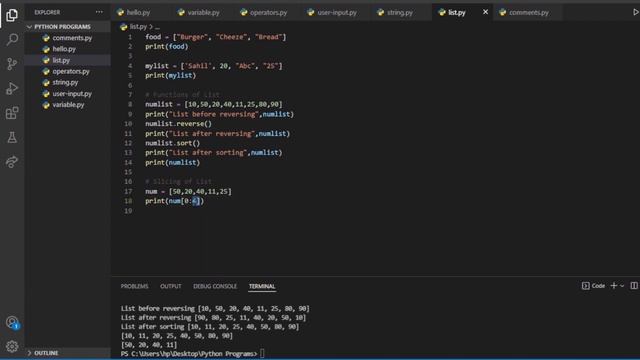
Task: Open Source Control view
Action: click(x=12, y=64)
